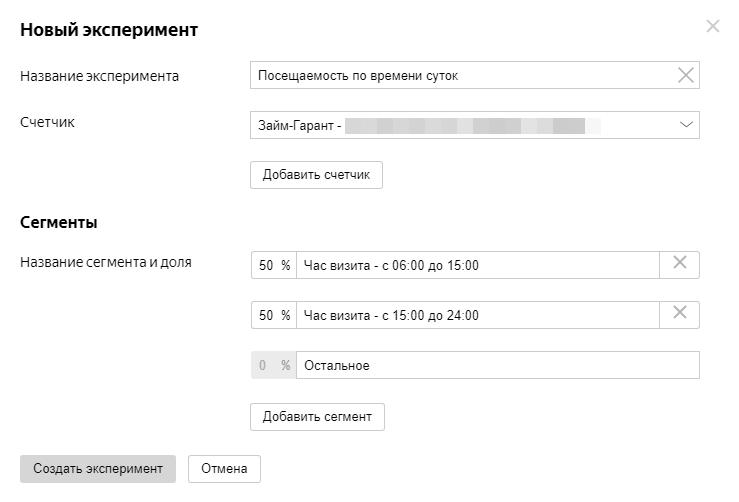This screenshot has width=739, height=502.
Task: Click the Сегменты section heading
Action: (x=59, y=222)
